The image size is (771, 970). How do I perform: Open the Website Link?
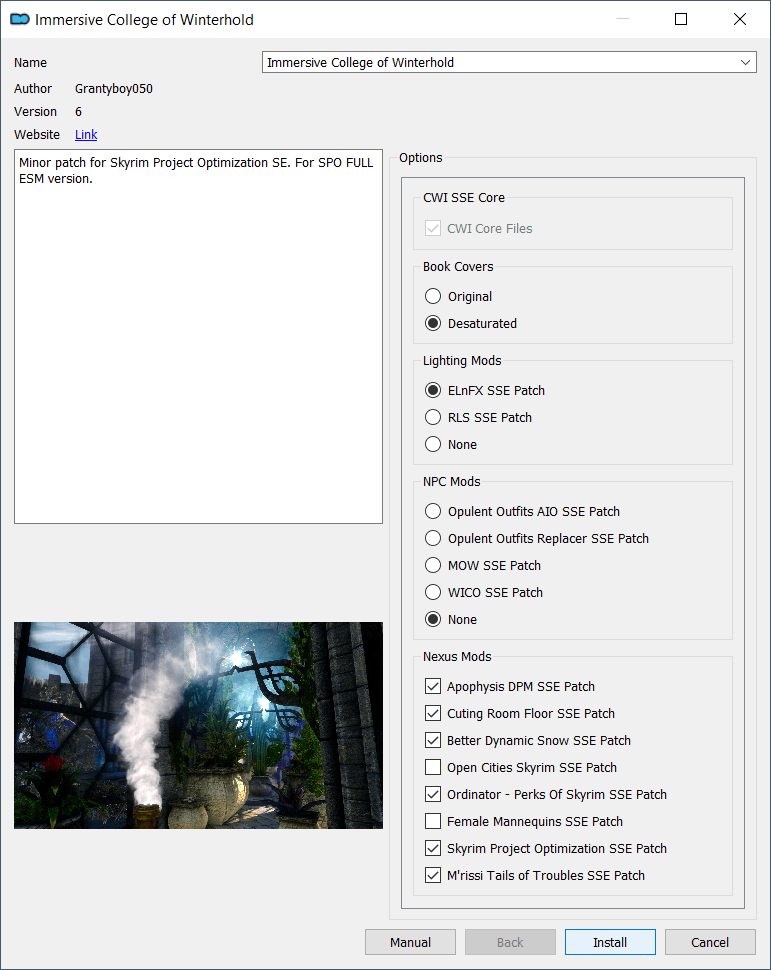click(x=86, y=135)
